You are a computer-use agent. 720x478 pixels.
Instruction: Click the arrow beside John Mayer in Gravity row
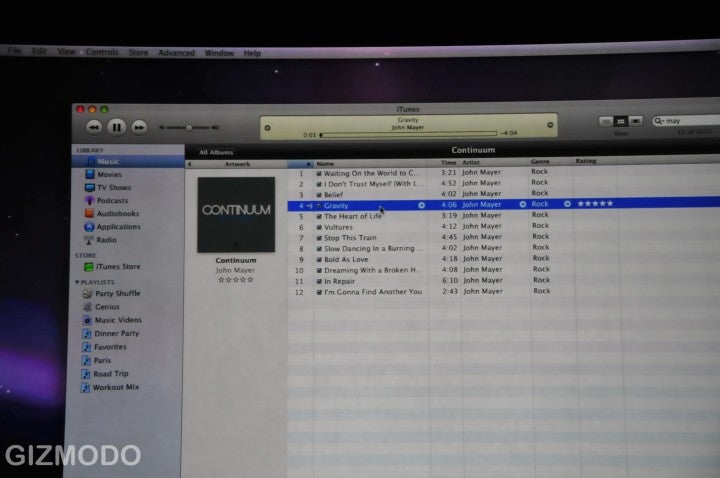pyautogui.click(x=523, y=204)
